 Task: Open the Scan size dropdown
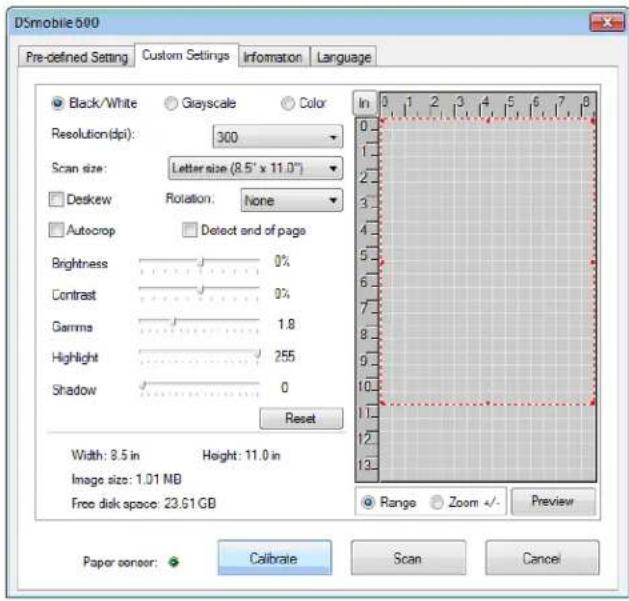pyautogui.click(x=255, y=168)
